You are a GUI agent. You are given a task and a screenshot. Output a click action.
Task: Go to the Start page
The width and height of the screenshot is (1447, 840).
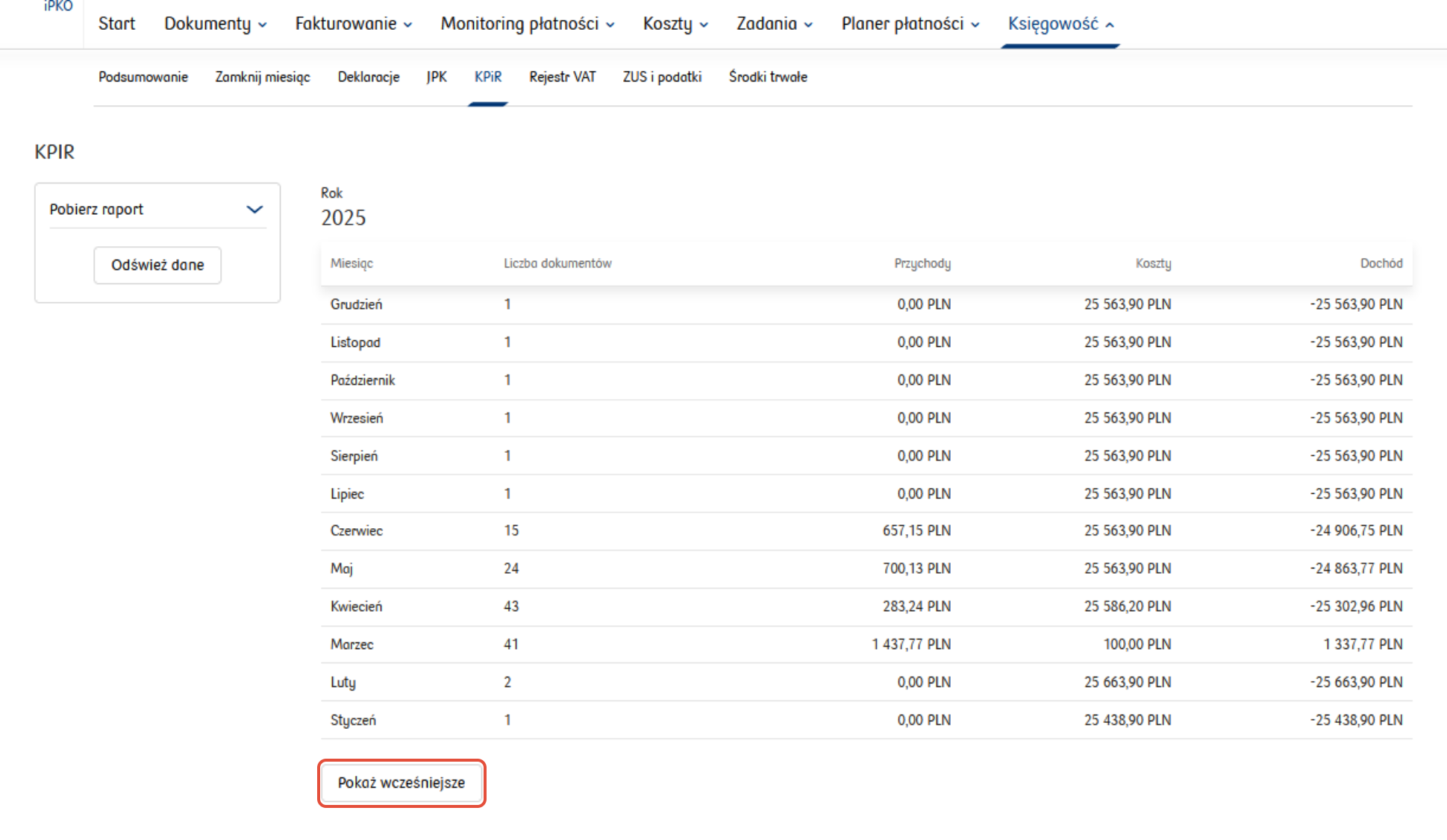click(x=116, y=24)
